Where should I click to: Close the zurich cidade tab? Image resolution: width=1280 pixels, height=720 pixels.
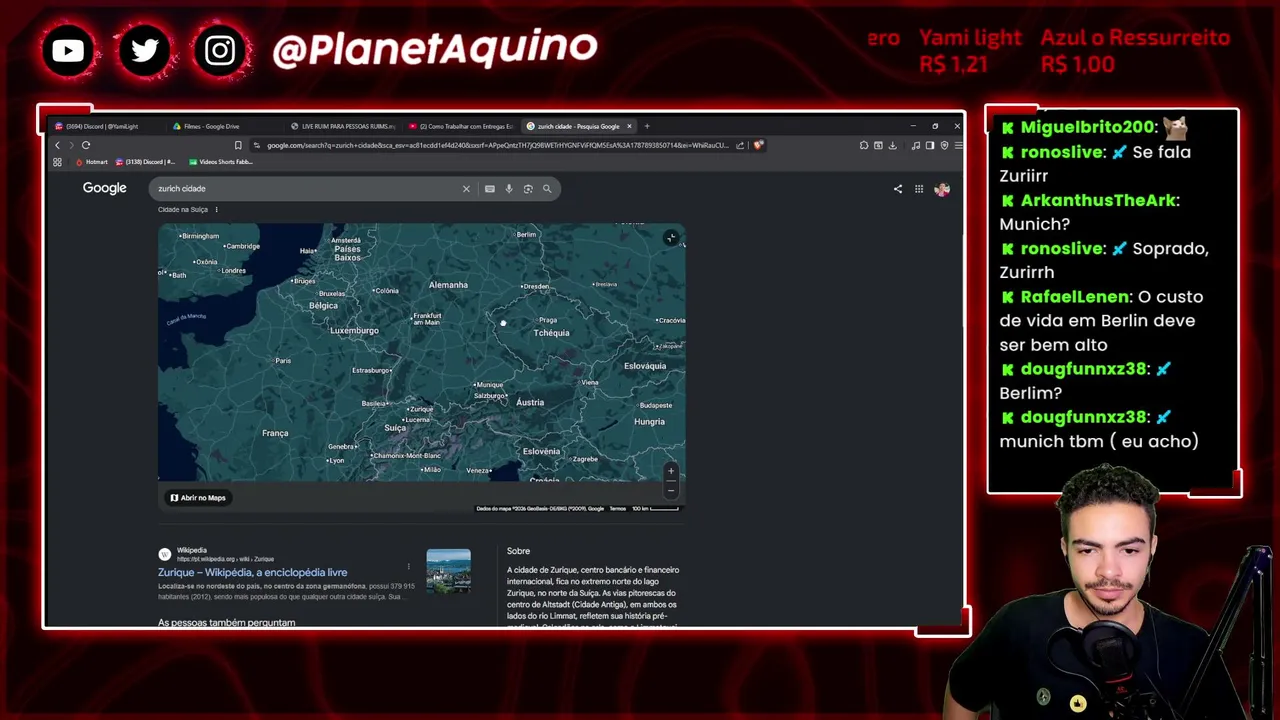pos(630,126)
